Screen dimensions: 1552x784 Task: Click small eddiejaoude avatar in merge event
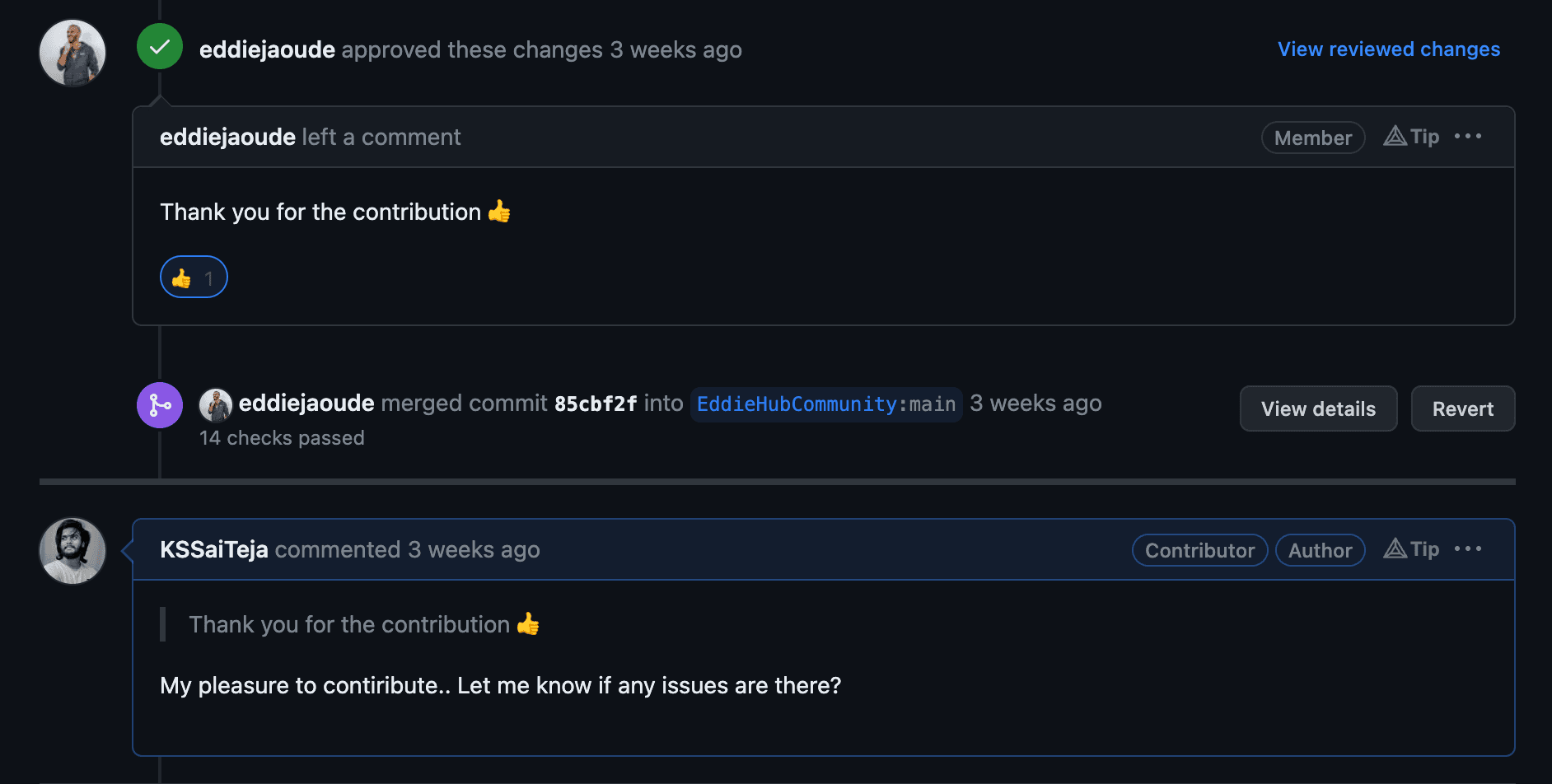(216, 404)
